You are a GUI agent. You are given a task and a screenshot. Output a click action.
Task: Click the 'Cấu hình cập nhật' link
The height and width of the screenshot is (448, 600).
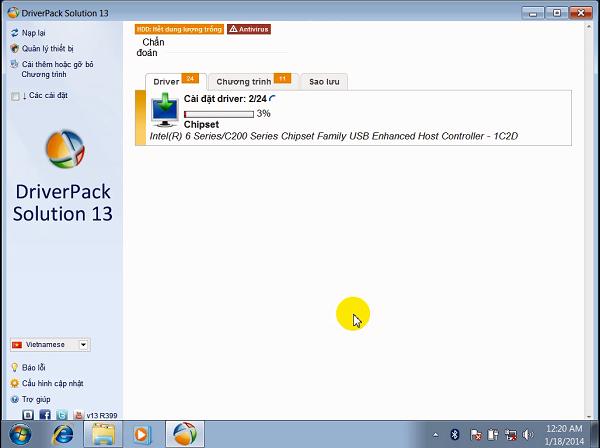[x=52, y=383]
